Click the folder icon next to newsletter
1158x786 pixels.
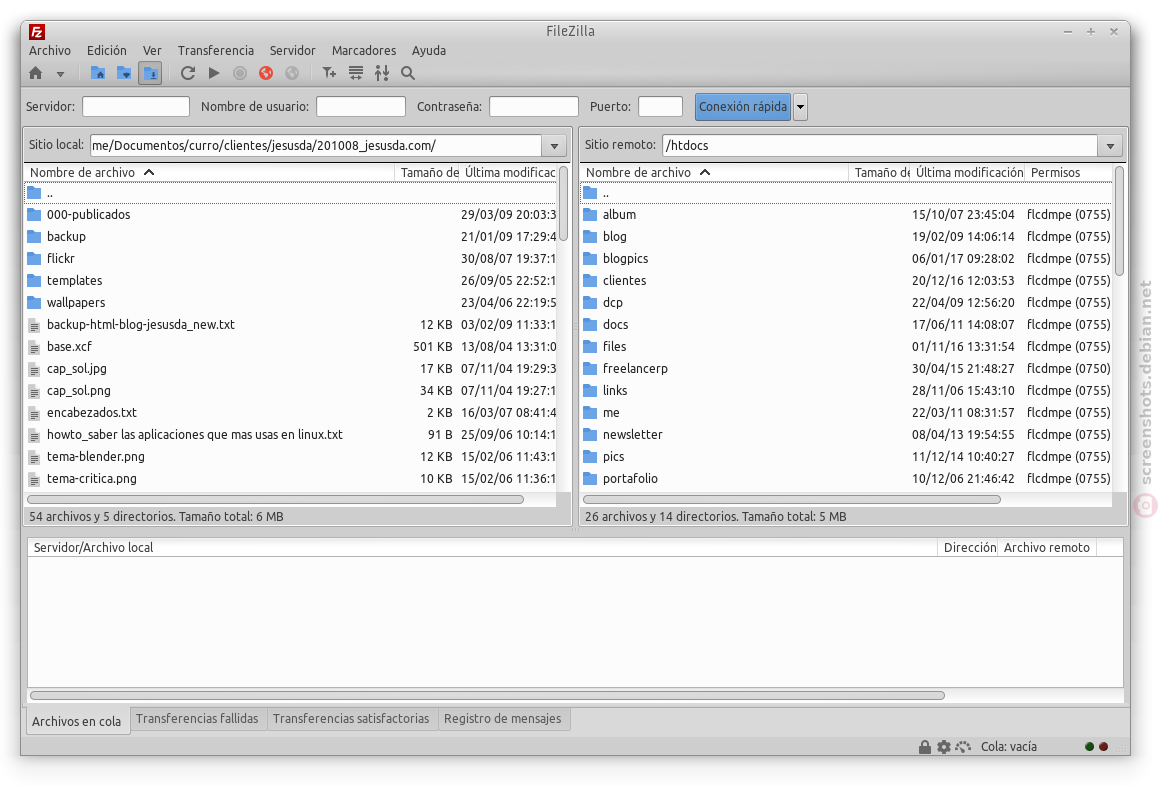click(589, 434)
